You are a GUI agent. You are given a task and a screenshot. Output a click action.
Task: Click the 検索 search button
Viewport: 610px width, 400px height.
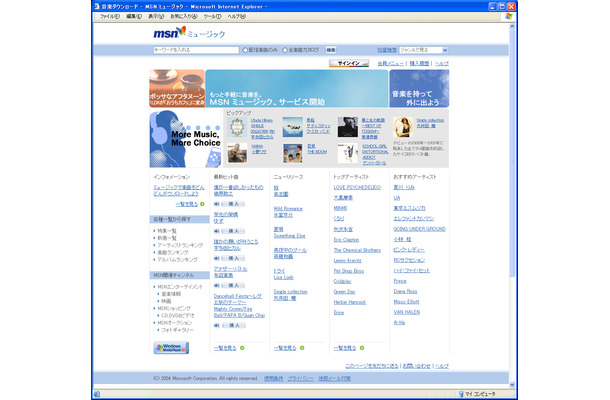[331, 50]
